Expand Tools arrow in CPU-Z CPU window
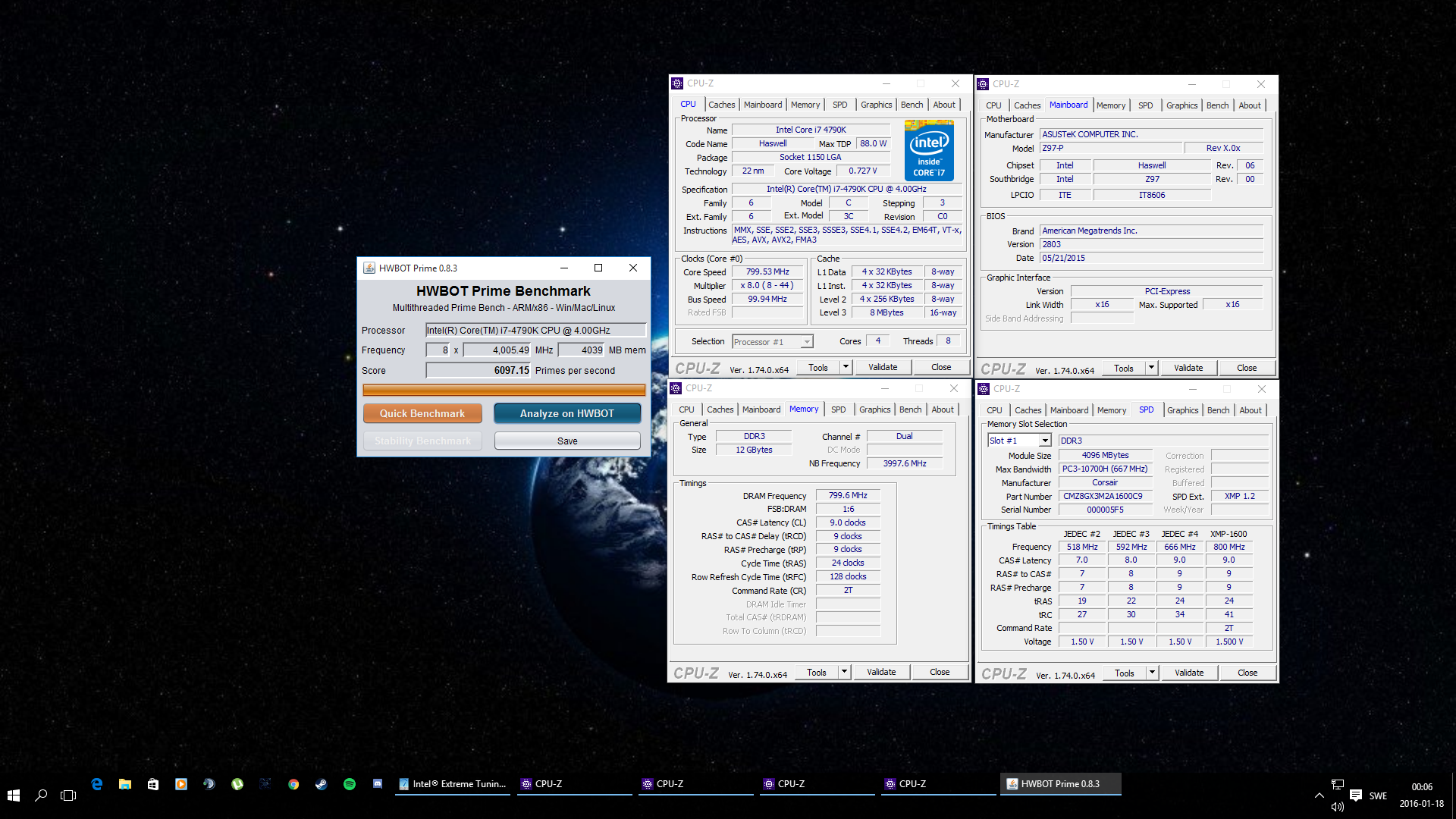This screenshot has height=819, width=1456. click(x=846, y=367)
